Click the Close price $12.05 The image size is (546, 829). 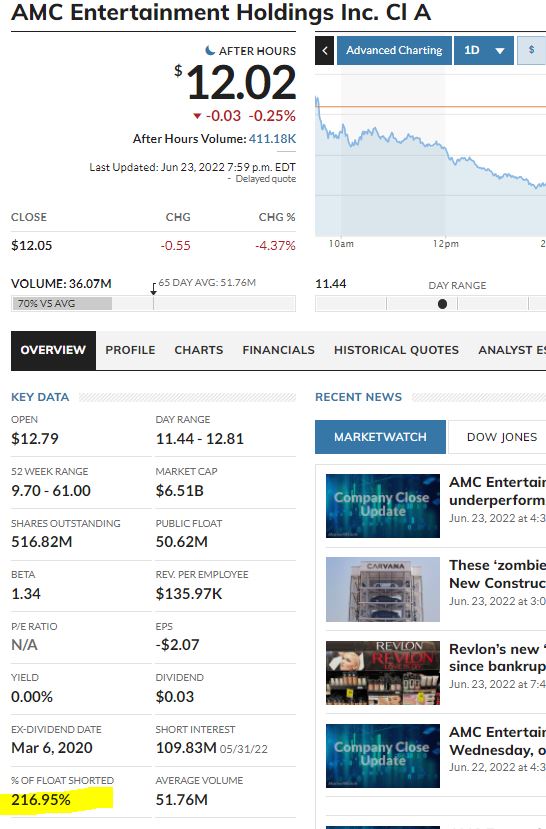coord(32,245)
